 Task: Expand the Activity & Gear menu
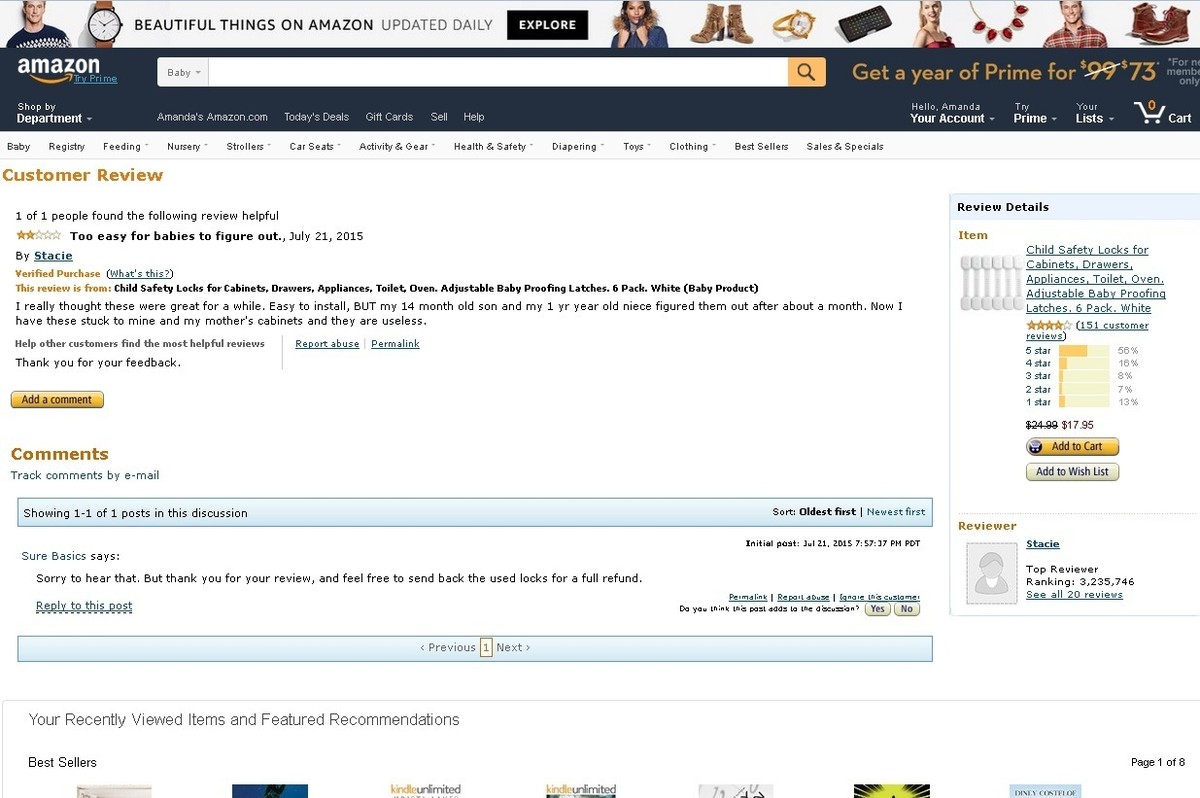pyautogui.click(x=397, y=146)
